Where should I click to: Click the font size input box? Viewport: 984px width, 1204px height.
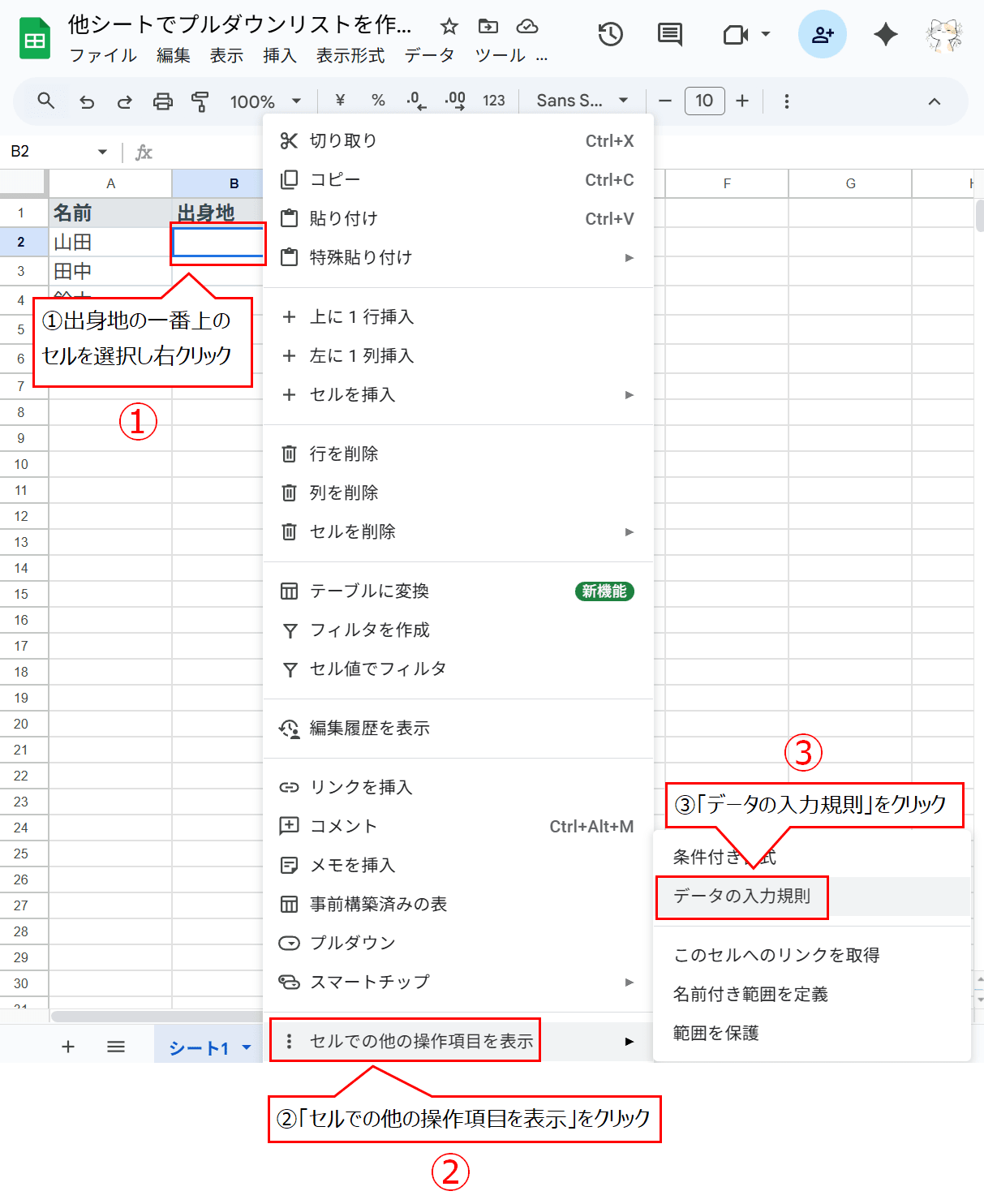[x=704, y=101]
